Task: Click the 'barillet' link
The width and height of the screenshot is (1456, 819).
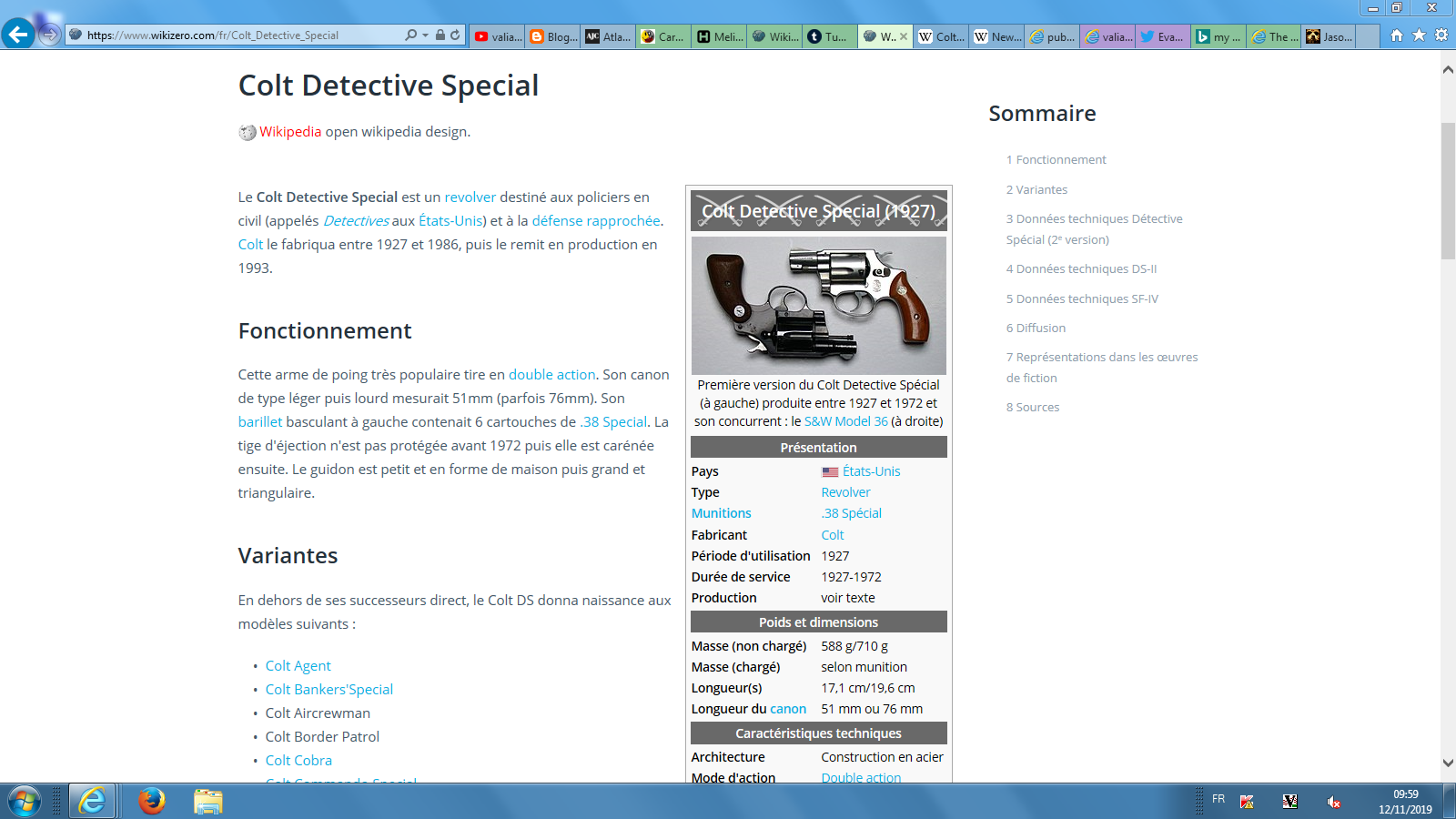Action: click(260, 421)
